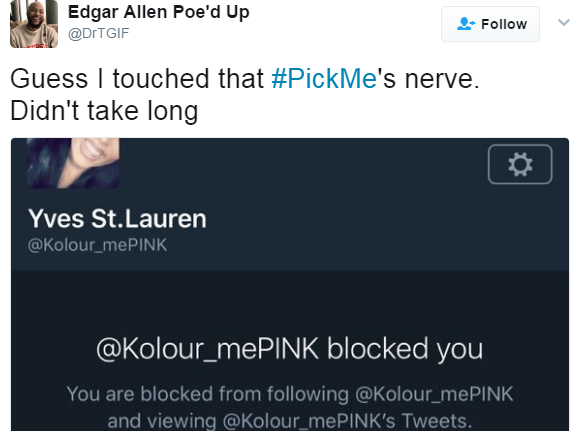
Task: Click the Yves St.Lauren profile name
Action: (118, 219)
